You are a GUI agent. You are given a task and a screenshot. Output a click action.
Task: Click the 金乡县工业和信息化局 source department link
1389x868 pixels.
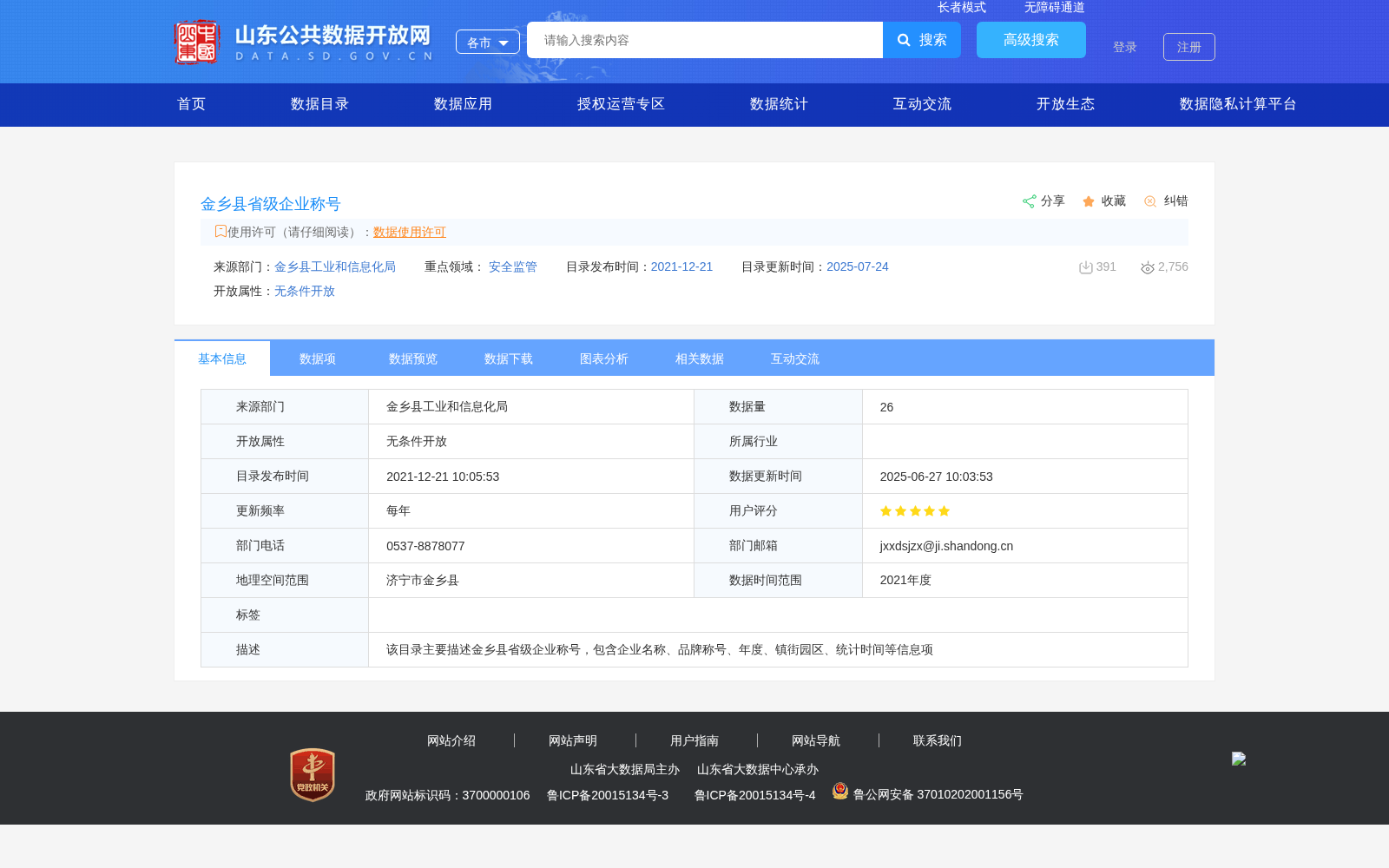[335, 266]
